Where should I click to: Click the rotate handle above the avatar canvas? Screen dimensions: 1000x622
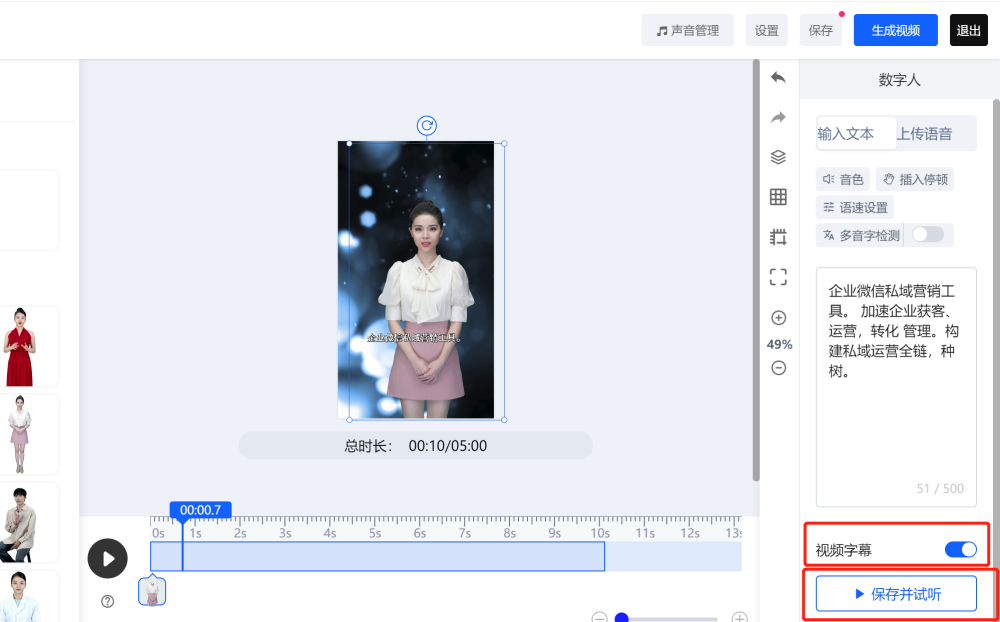[427, 126]
